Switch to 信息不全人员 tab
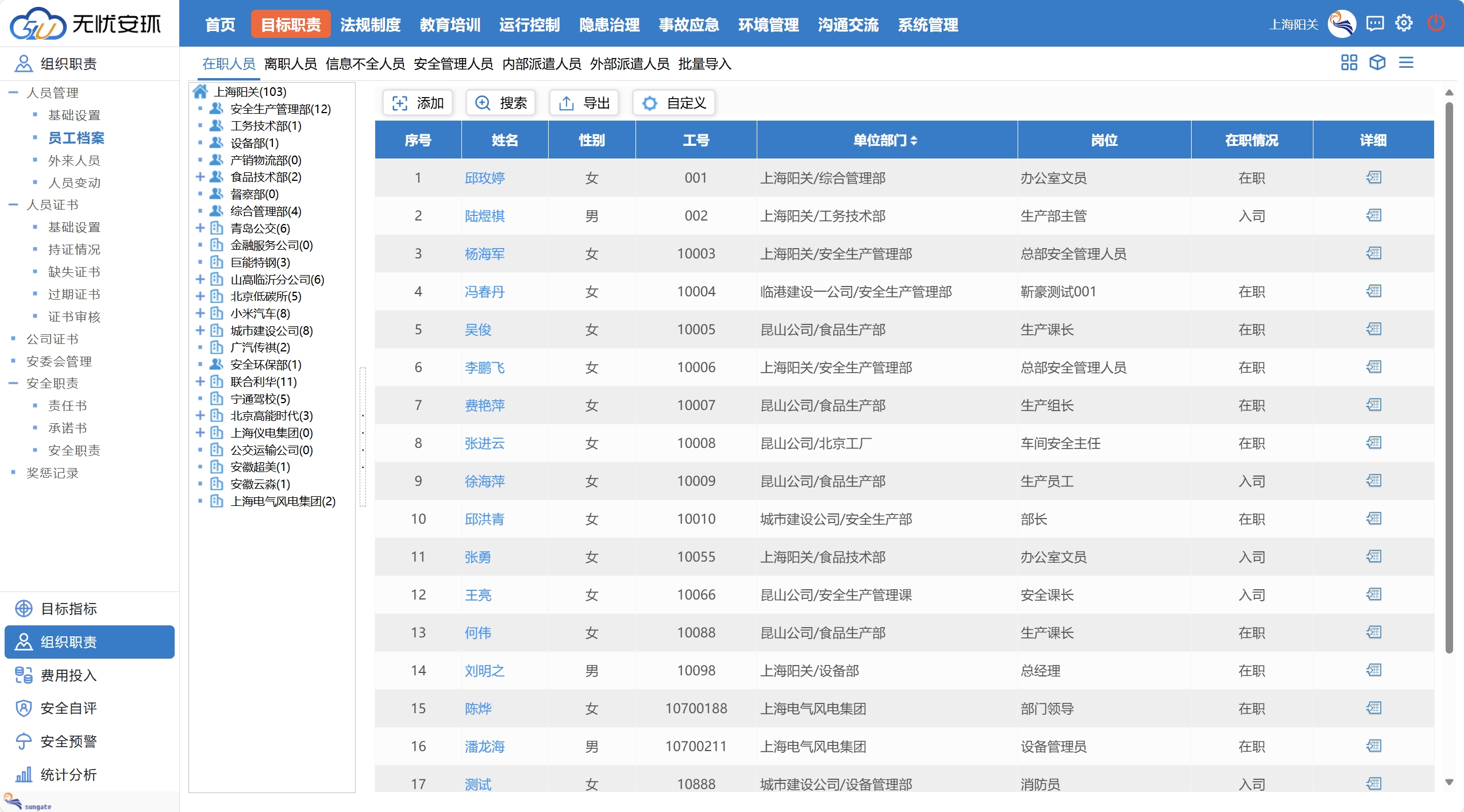The height and width of the screenshot is (812, 1464). [x=365, y=64]
